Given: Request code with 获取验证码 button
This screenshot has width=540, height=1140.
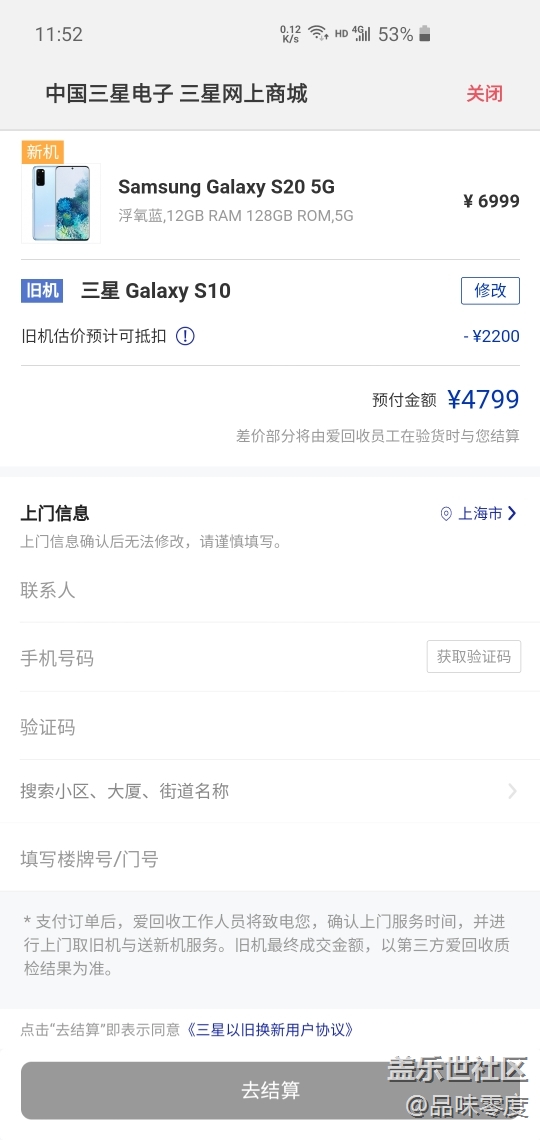Looking at the screenshot, I should pyautogui.click(x=474, y=657).
